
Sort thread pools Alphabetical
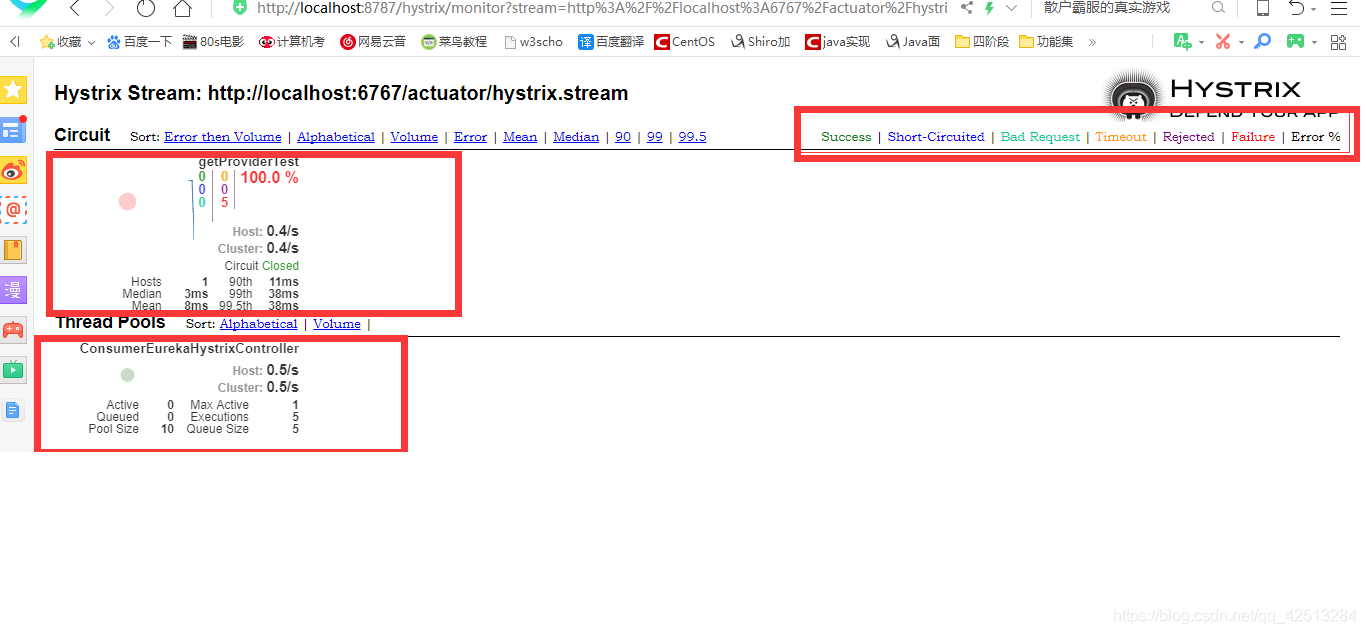258,324
